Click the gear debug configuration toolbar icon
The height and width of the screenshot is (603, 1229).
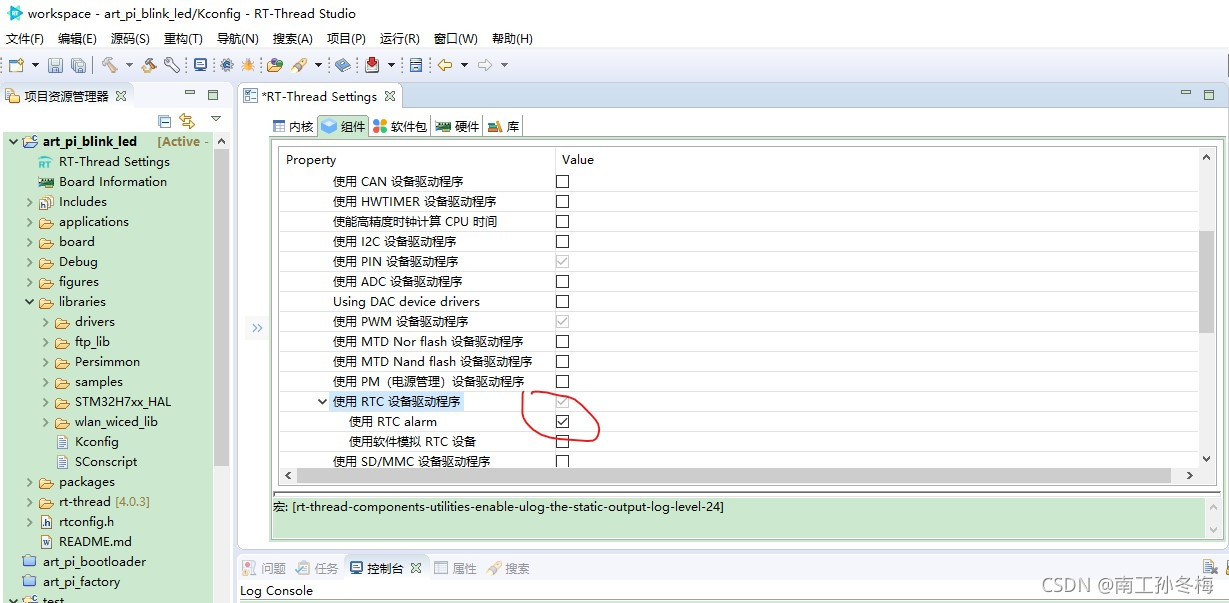(227, 65)
